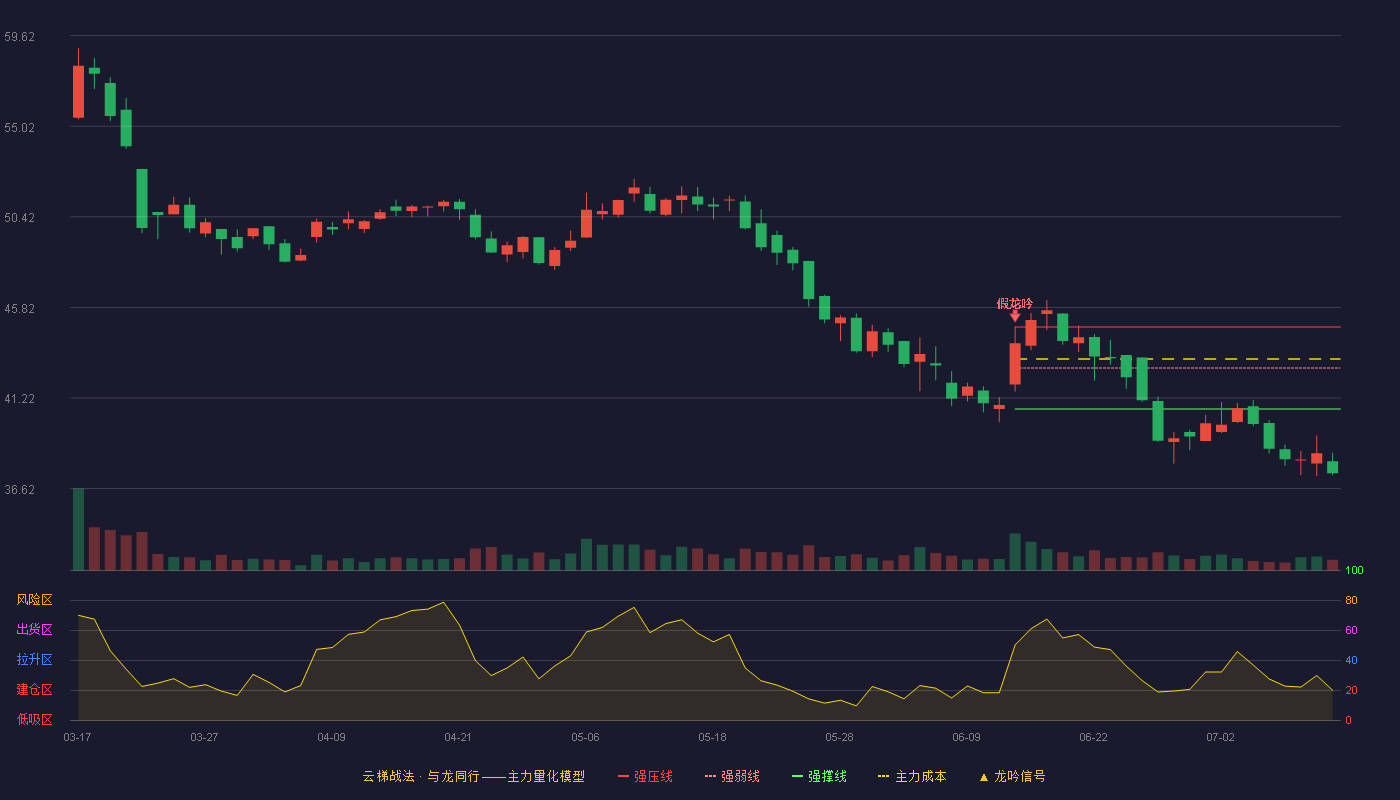Click the 风险区 zone label
The height and width of the screenshot is (800, 1400).
tap(34, 600)
